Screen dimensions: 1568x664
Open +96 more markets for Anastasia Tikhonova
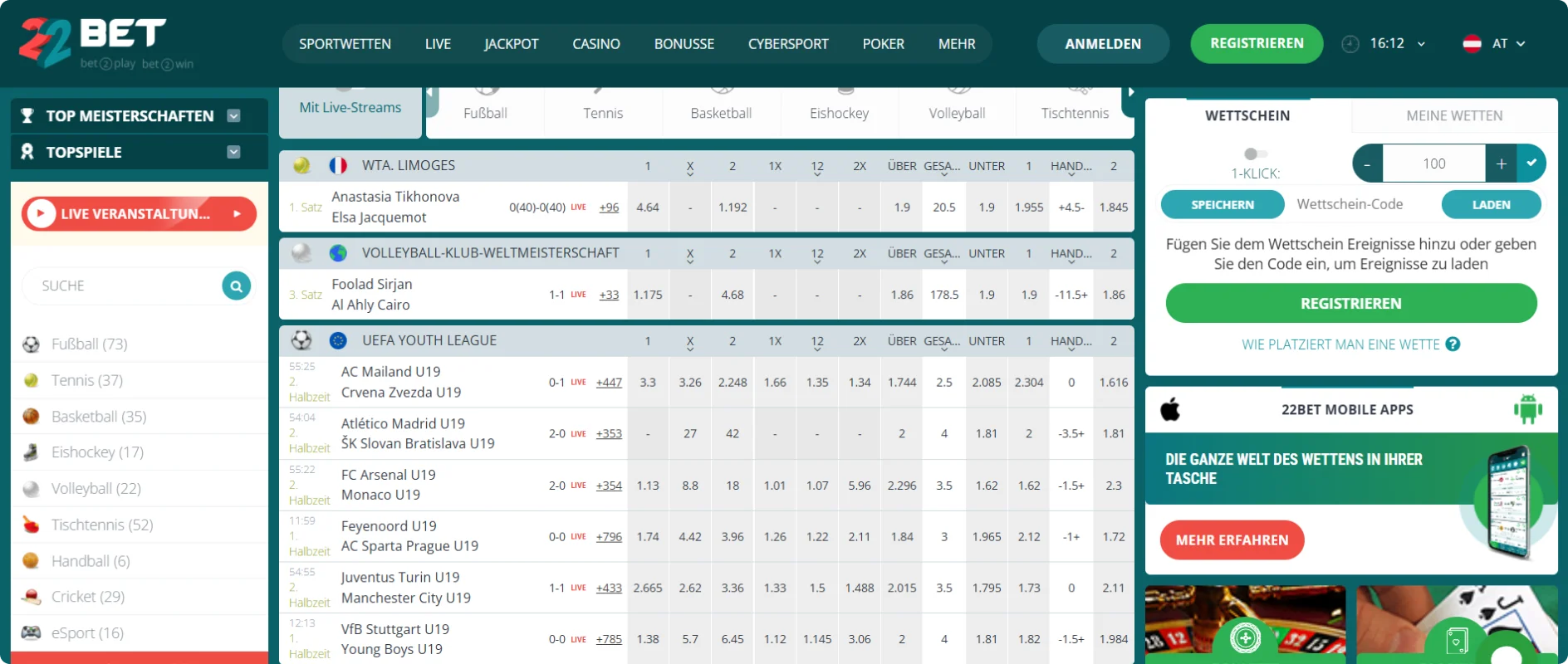(x=609, y=207)
